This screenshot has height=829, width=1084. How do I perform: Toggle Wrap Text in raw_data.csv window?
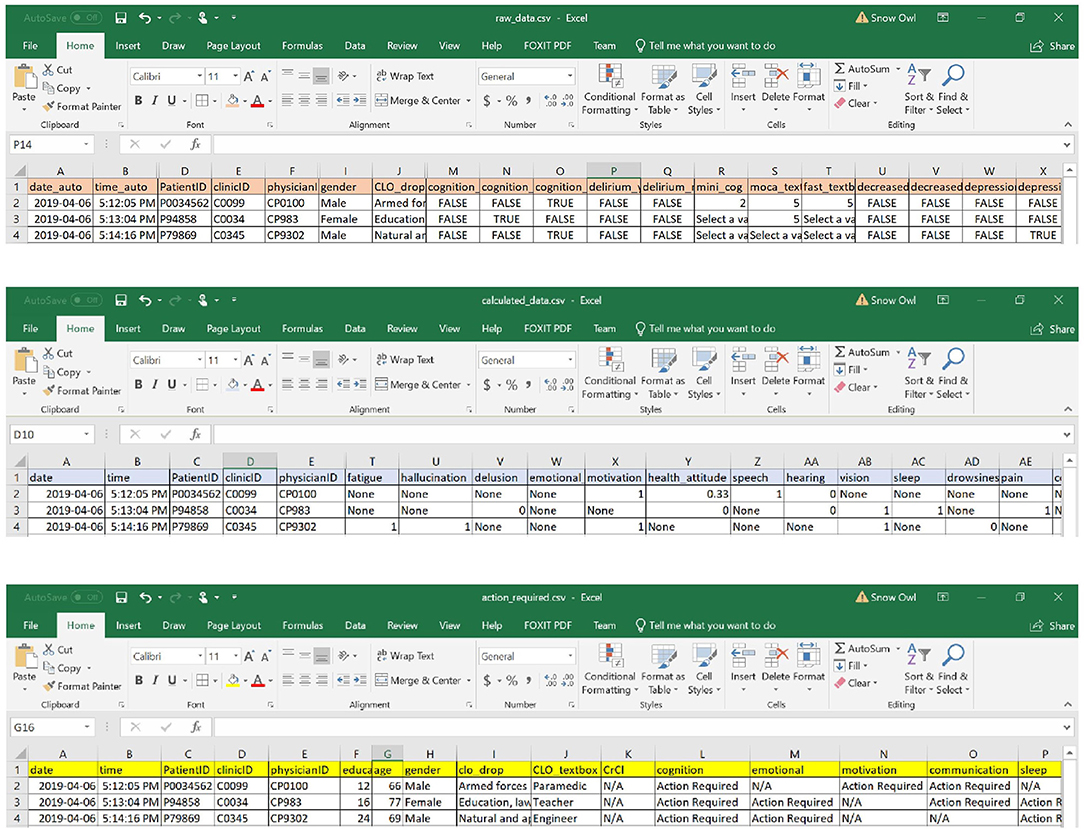[405, 76]
